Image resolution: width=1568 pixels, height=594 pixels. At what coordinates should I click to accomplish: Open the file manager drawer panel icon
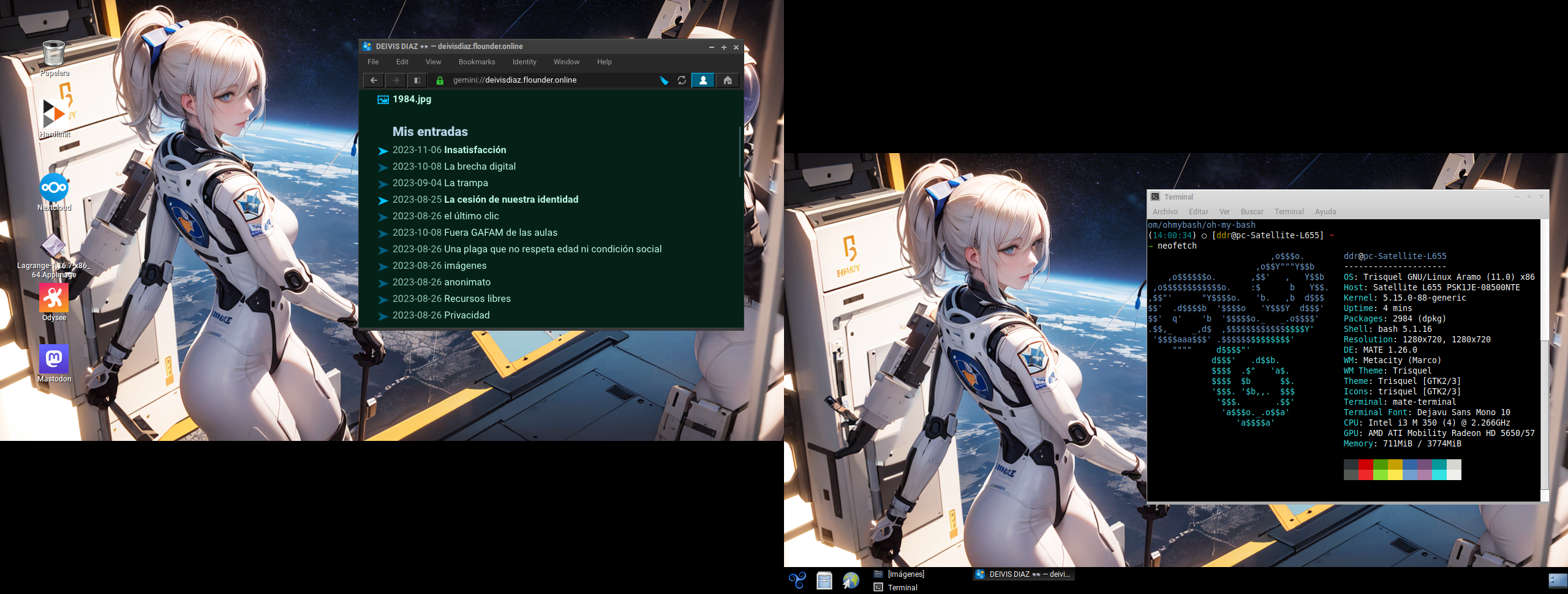click(824, 580)
